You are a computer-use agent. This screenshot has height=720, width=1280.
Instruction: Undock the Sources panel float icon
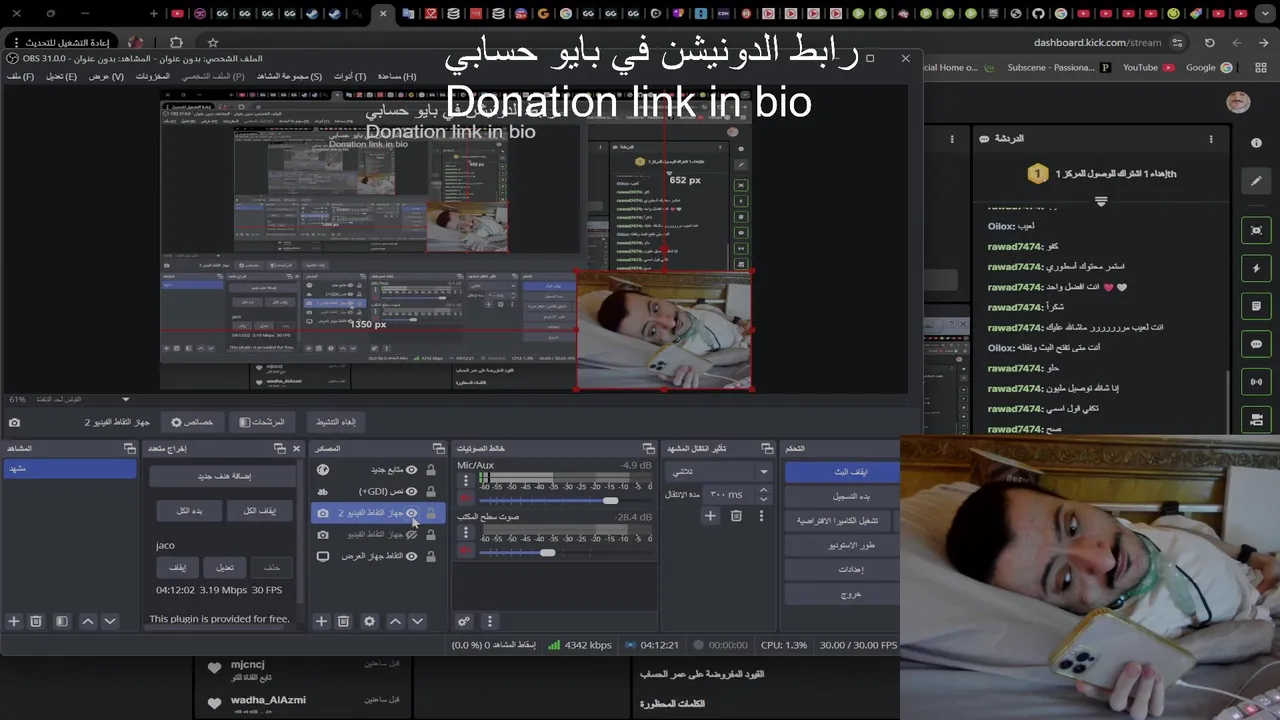tap(438, 448)
